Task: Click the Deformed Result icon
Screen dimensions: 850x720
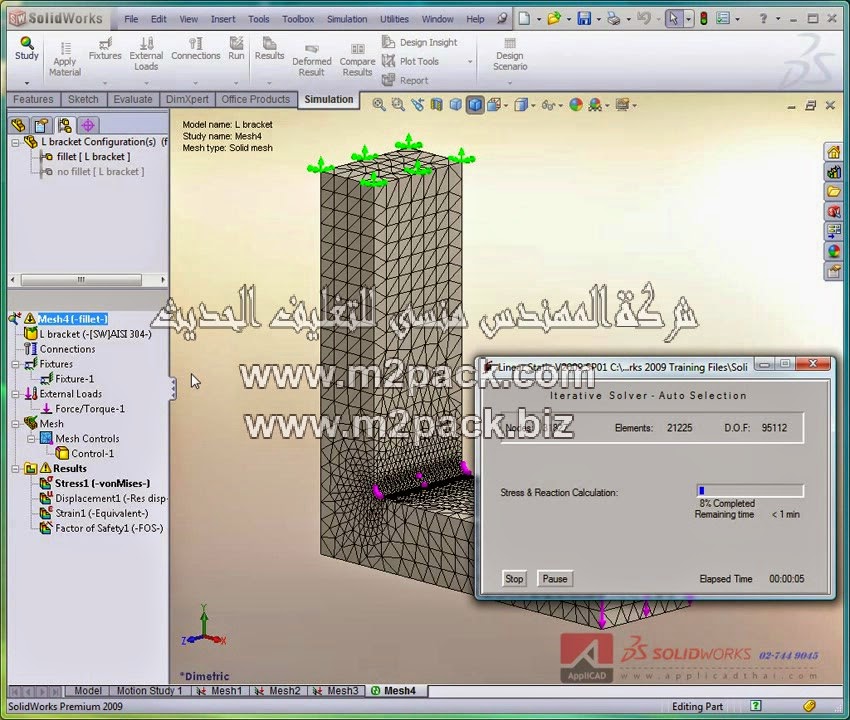Action: (312, 49)
